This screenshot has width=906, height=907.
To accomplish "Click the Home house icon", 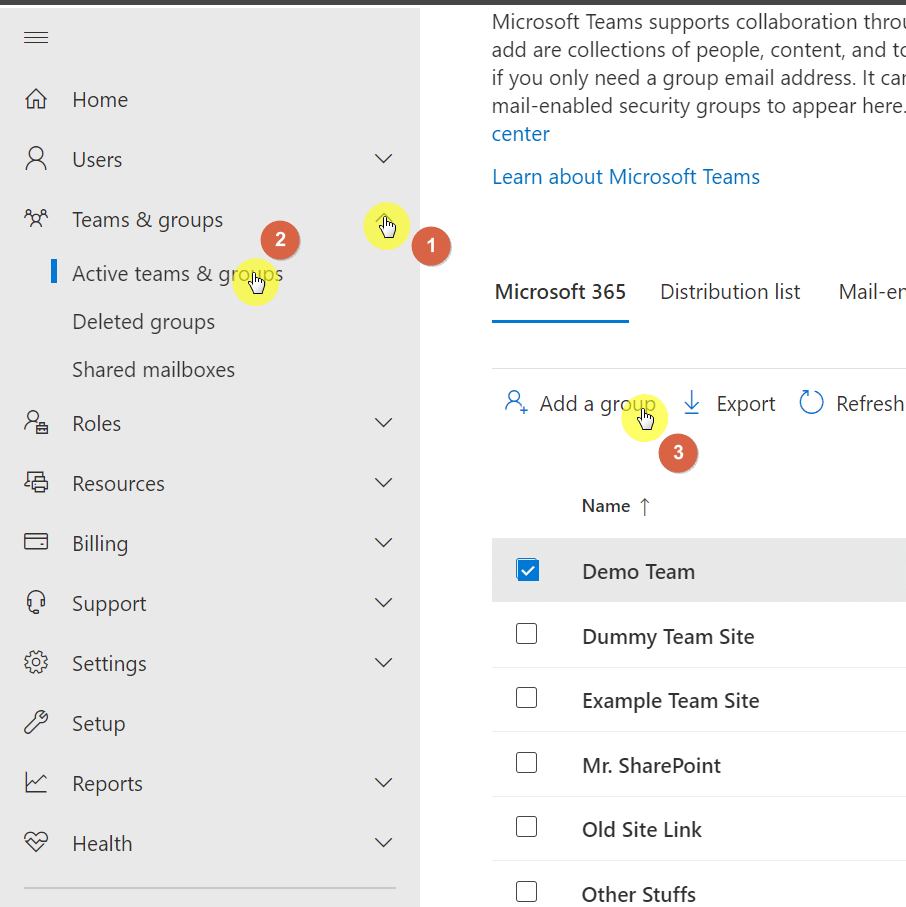I will [36, 99].
